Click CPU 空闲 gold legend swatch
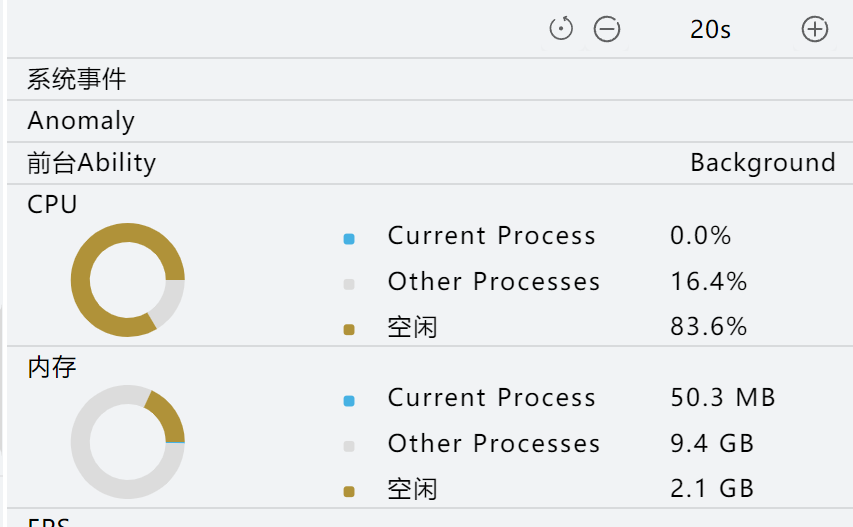The height and width of the screenshot is (527, 853). click(349, 330)
